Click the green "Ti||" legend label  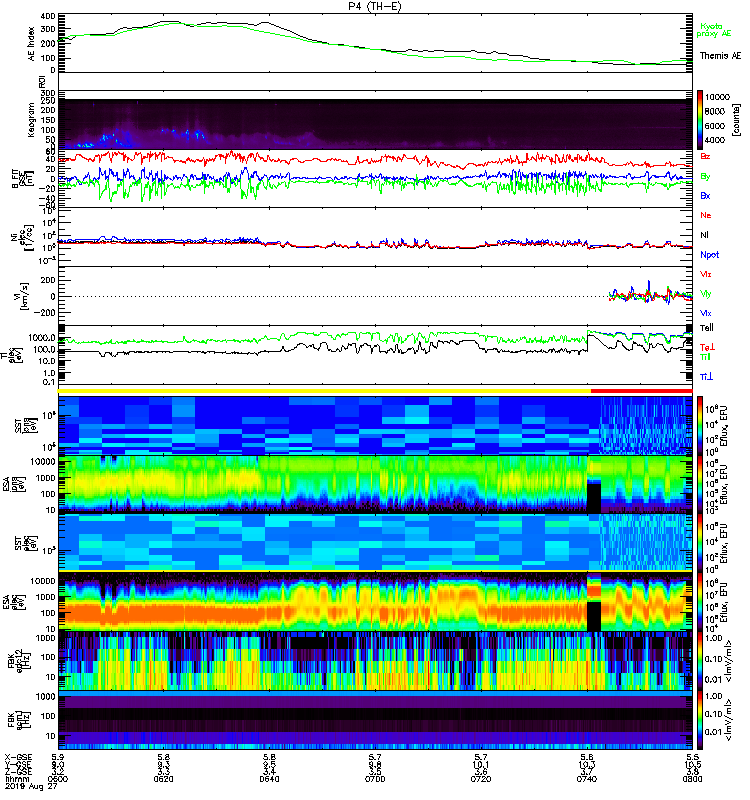705,357
